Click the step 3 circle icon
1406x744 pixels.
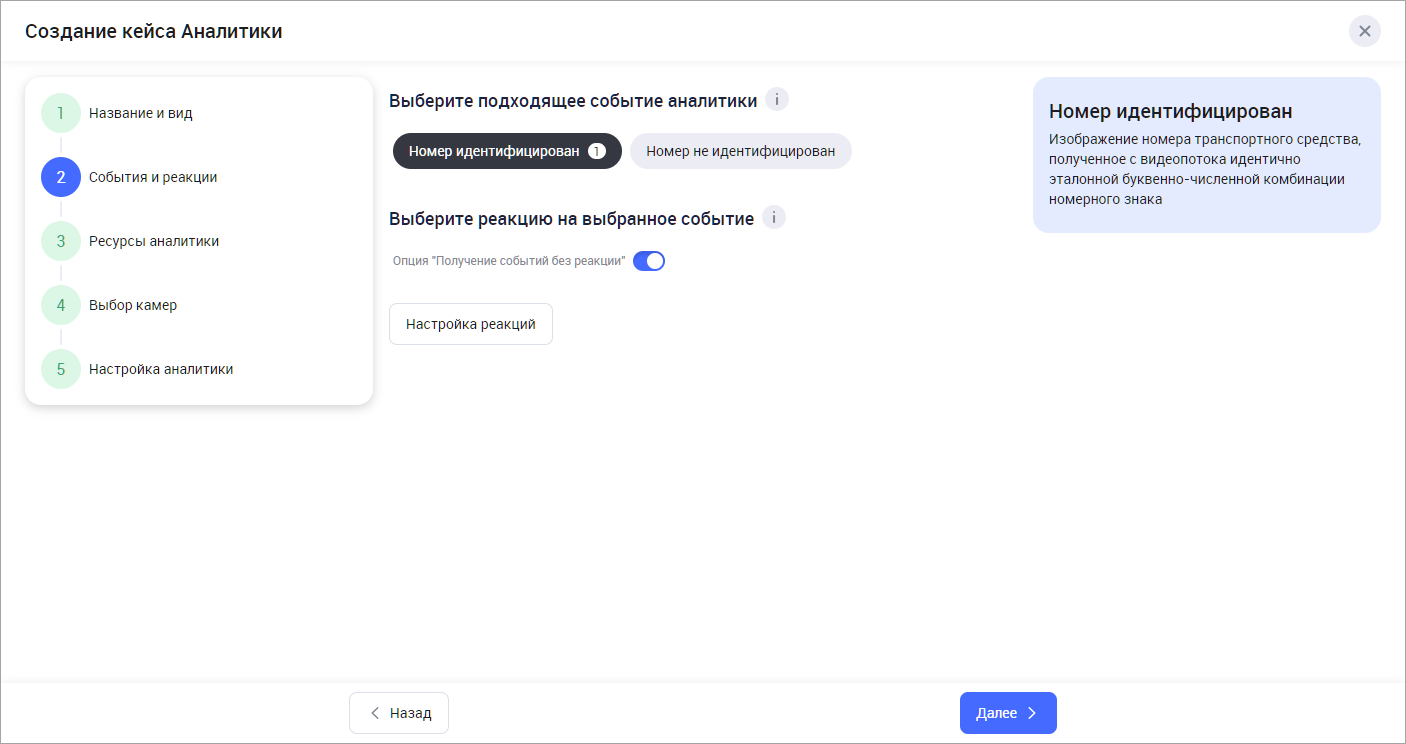(61, 241)
